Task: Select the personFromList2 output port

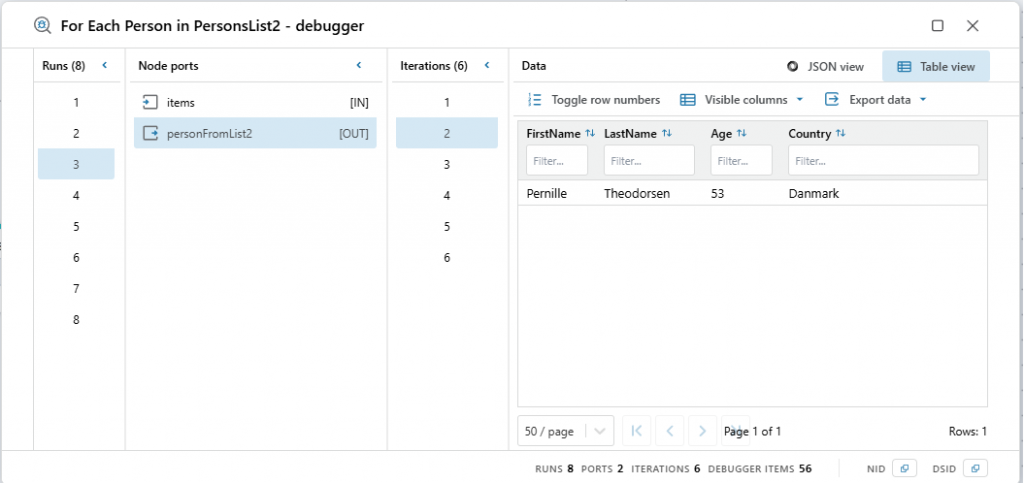Action: 255,133
